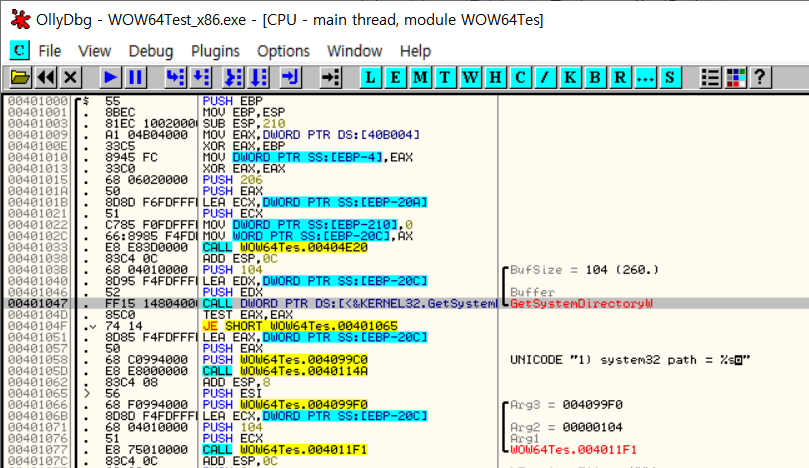Click PUSH WOW64Tes.004099C0 instruction
The image size is (809, 468).
click(285, 360)
